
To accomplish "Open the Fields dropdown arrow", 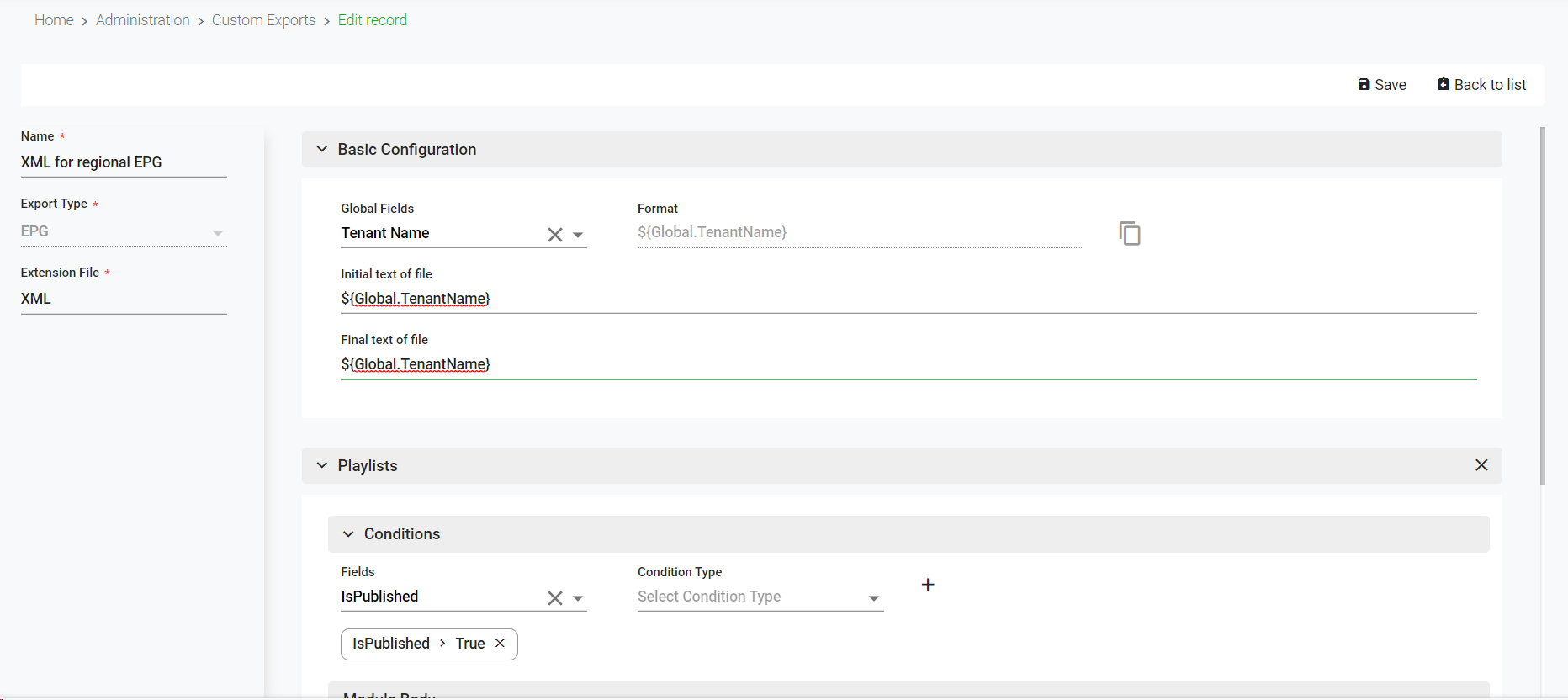I will [x=578, y=598].
